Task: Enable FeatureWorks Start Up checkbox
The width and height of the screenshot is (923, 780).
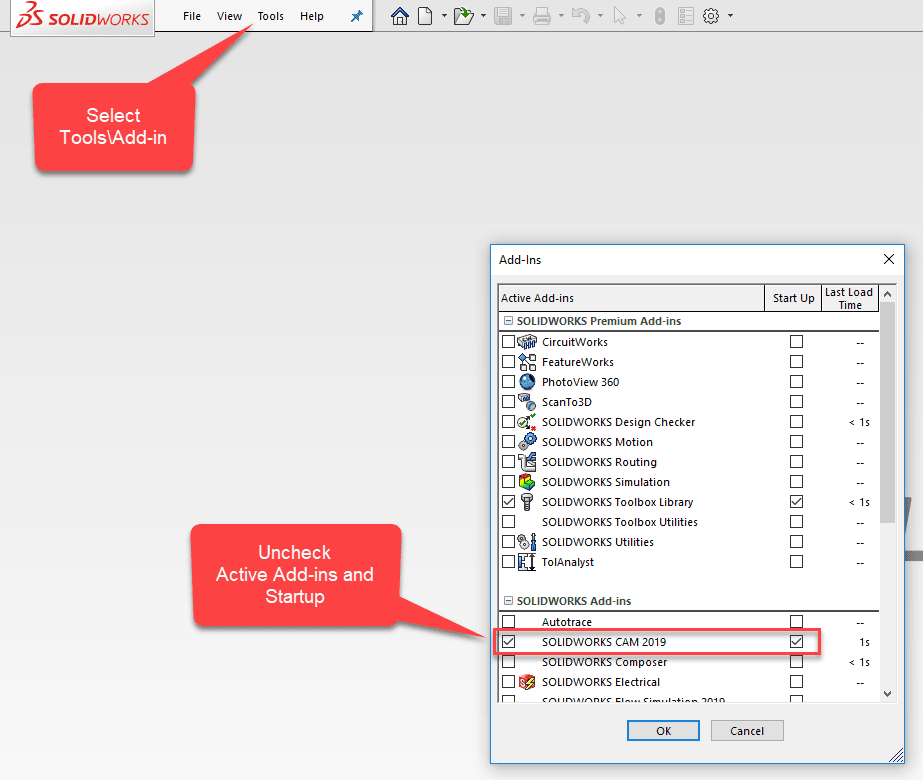Action: pyautogui.click(x=796, y=361)
